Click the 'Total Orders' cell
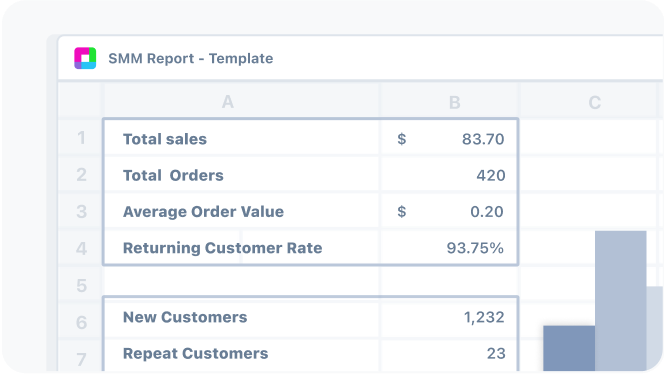Screen dimensions: 664x374 point(242,175)
